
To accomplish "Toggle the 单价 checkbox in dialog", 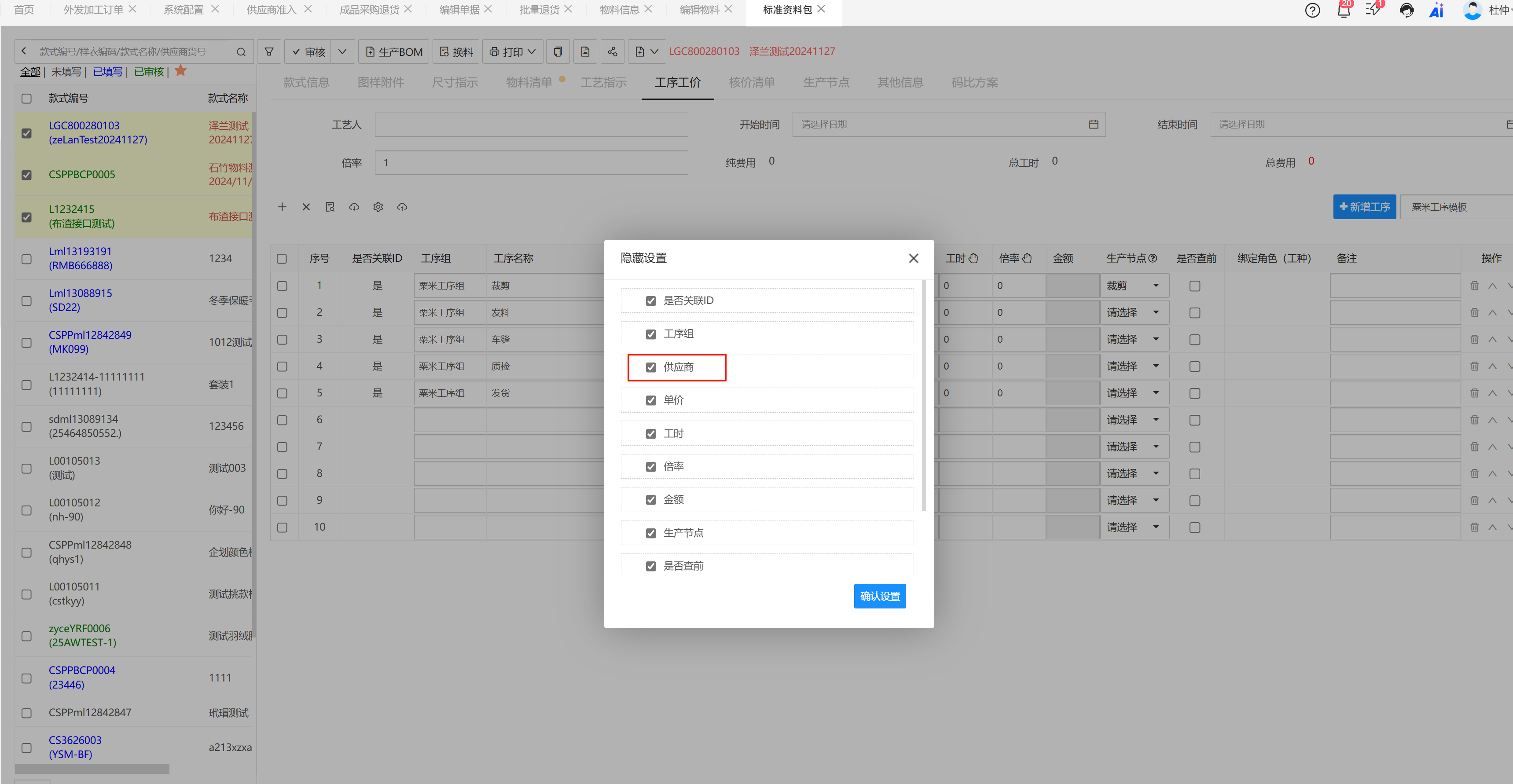I will (x=651, y=400).
